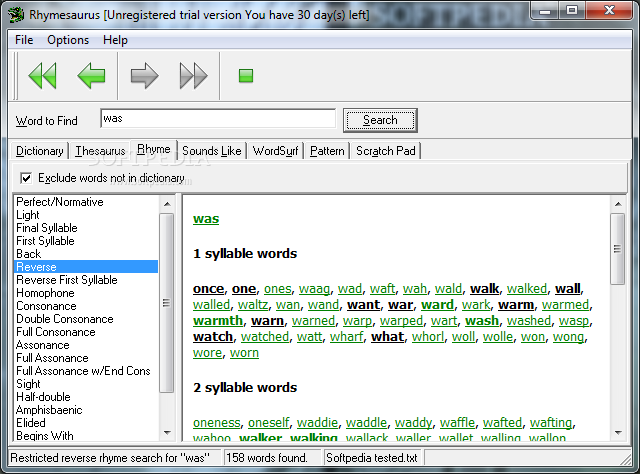Jump to last entry with double right arrow

point(193,76)
